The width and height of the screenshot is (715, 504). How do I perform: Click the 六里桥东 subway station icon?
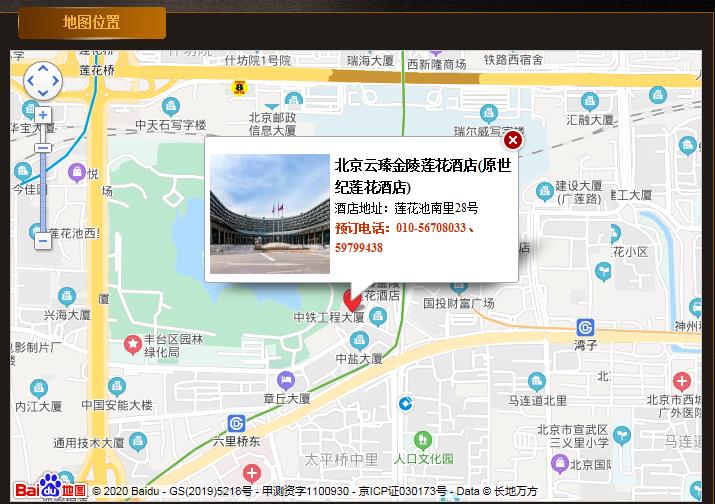click(x=236, y=424)
